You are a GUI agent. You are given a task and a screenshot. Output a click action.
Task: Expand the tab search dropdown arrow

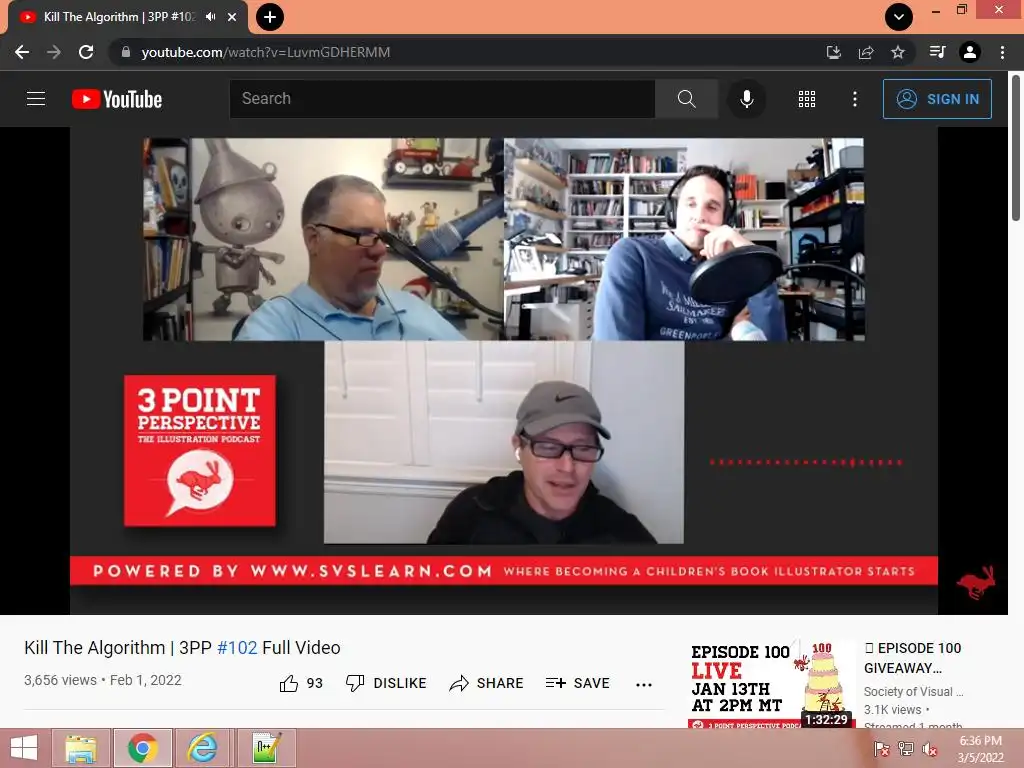[x=899, y=17]
